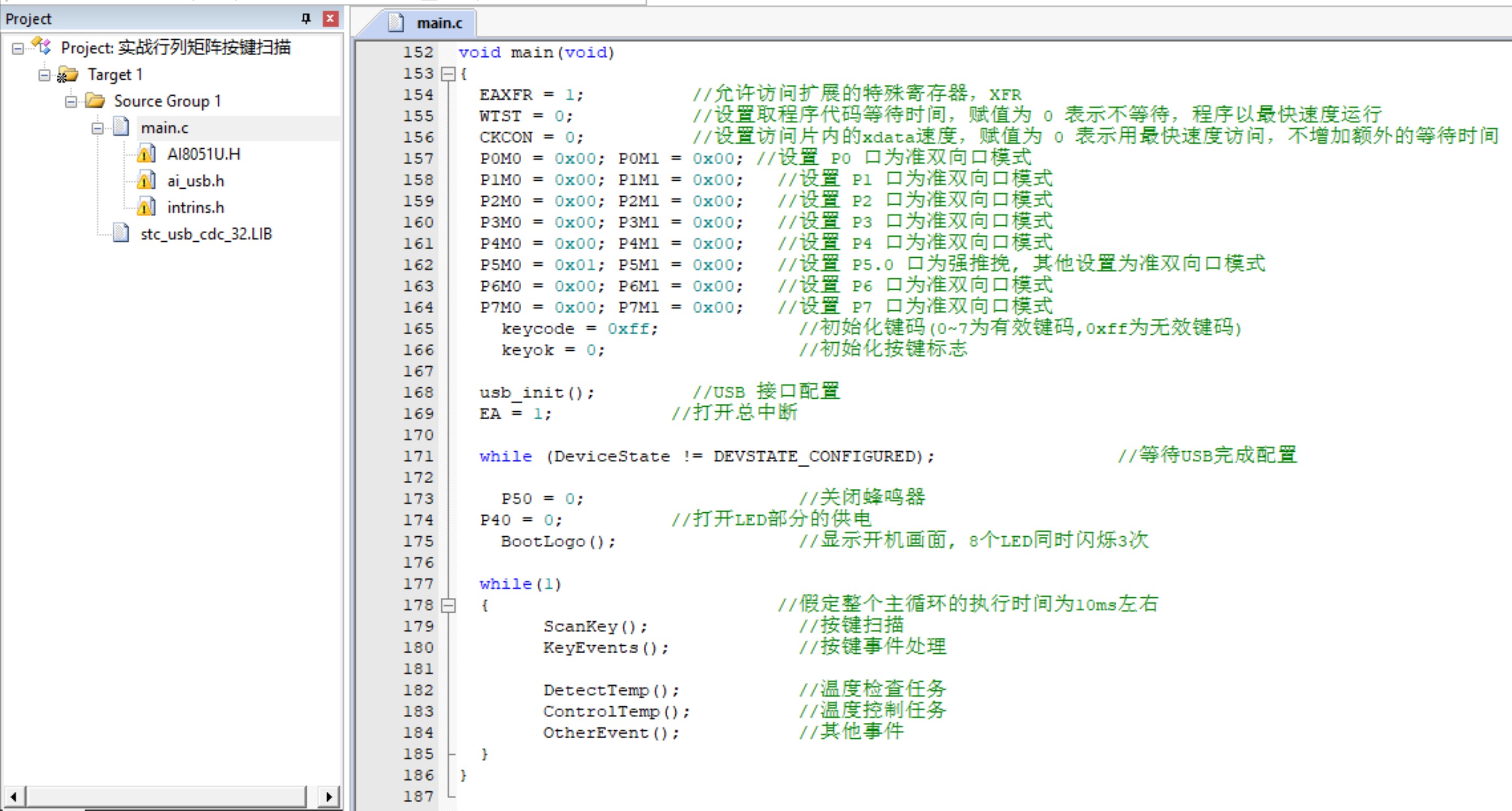
Task: Click the 'while(1)' keyword line
Action: click(520, 584)
